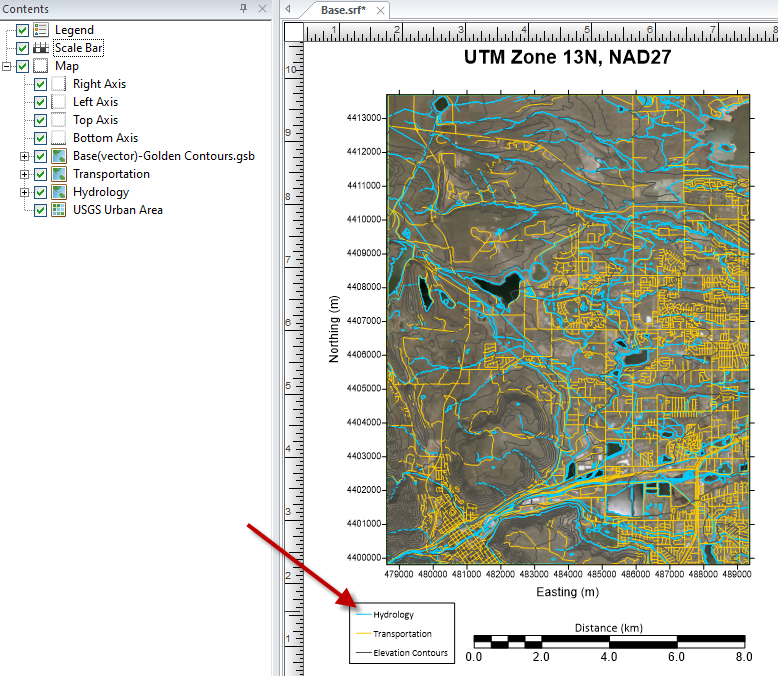
Task: Click the map title UTM Zone 13N, NAD27
Action: pos(567,57)
